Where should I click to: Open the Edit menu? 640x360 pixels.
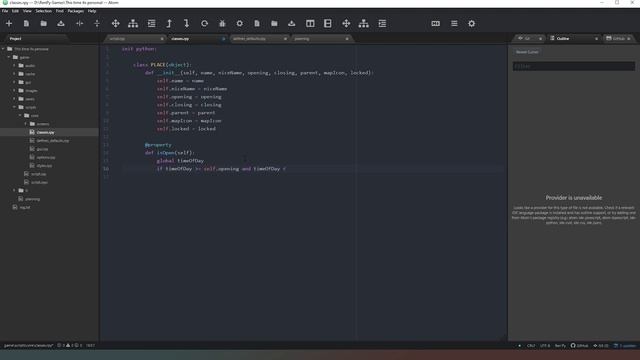[16, 11]
